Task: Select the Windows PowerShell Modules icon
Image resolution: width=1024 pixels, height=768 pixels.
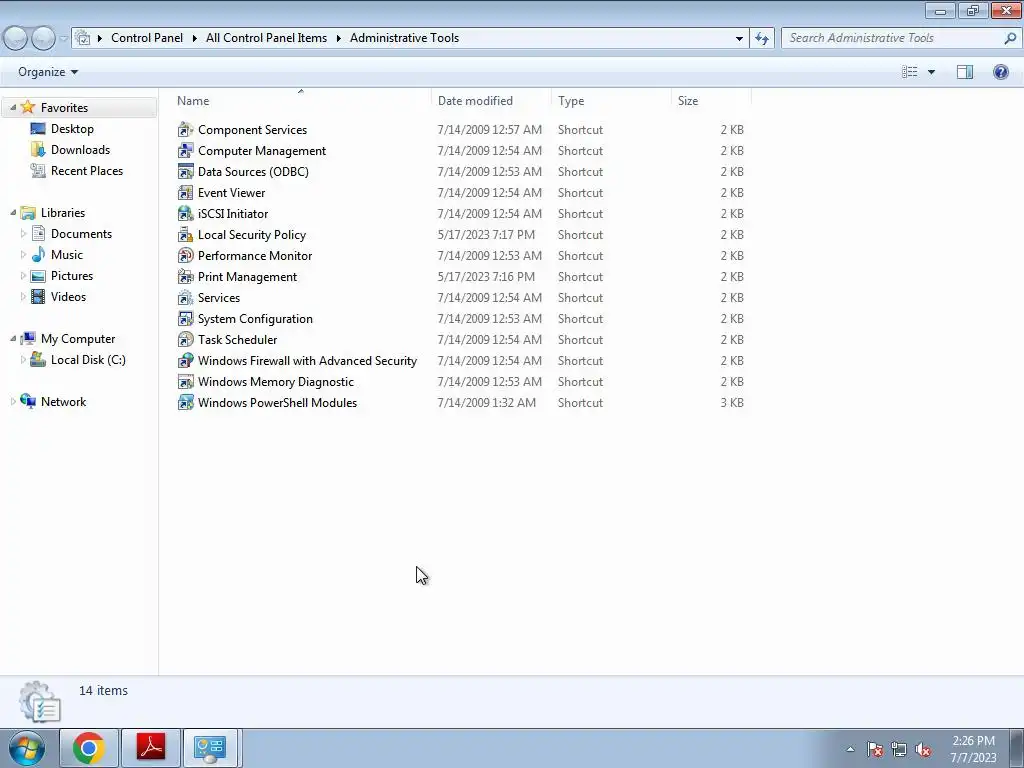Action: click(x=185, y=402)
